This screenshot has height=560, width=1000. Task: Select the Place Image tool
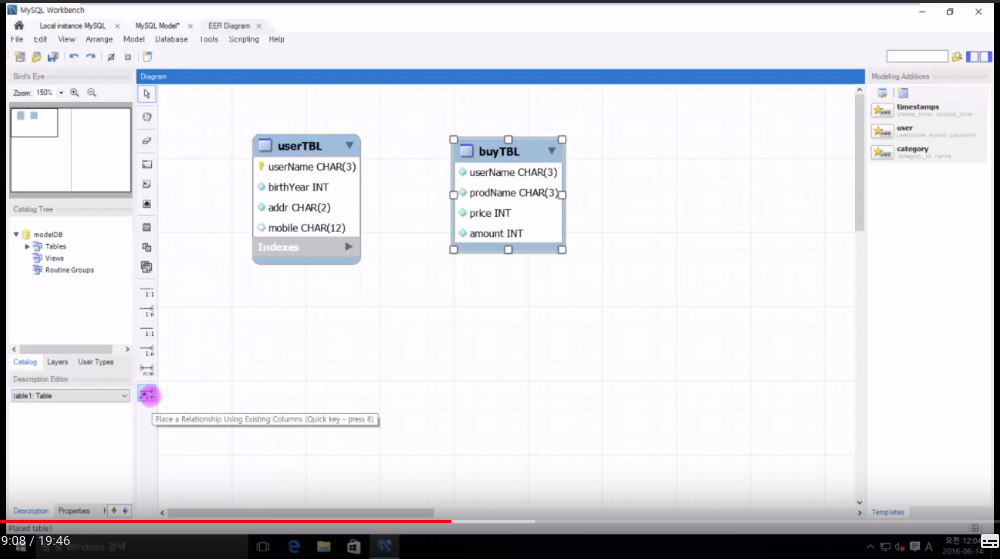(147, 204)
